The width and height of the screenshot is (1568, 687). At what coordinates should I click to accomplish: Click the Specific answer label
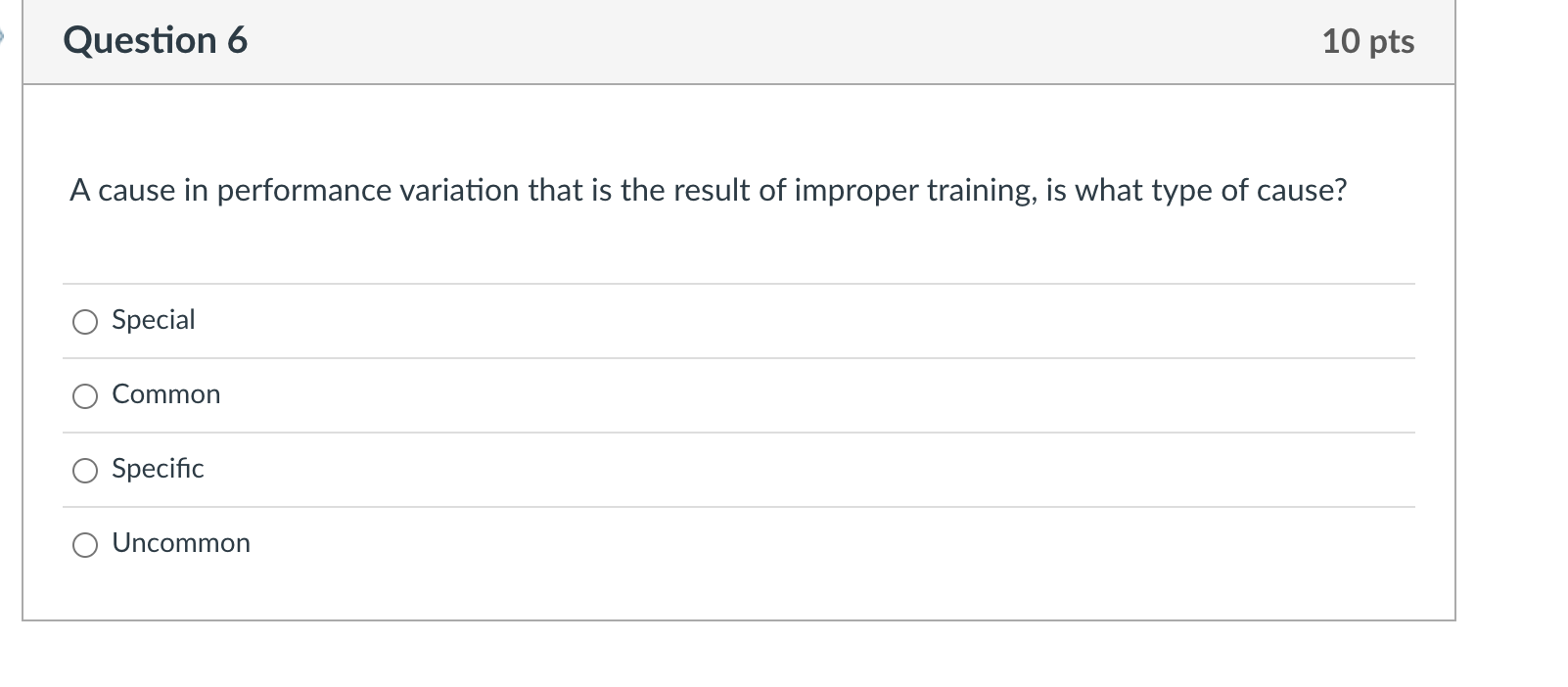(157, 469)
